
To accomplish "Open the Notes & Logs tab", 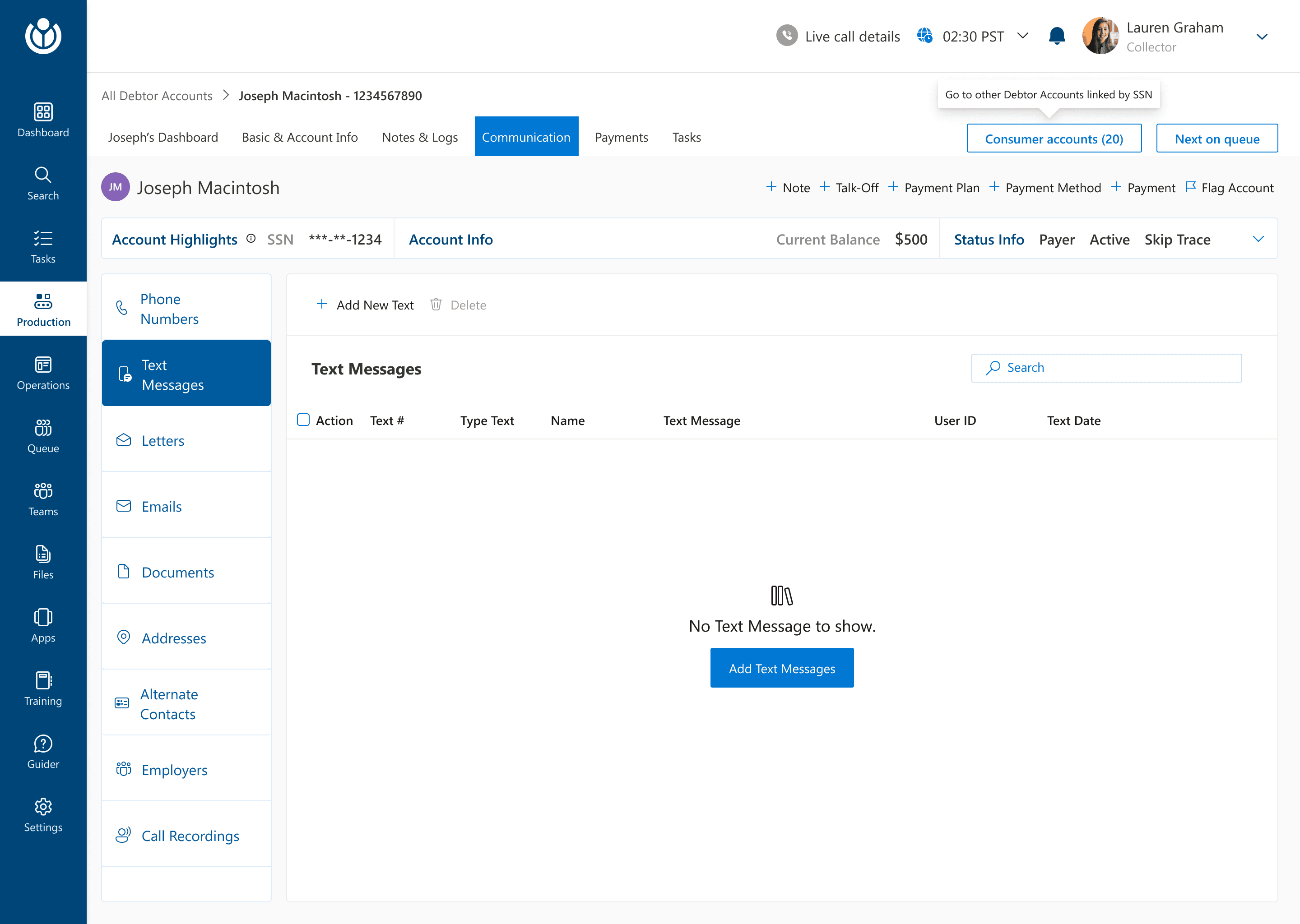I will pos(419,137).
